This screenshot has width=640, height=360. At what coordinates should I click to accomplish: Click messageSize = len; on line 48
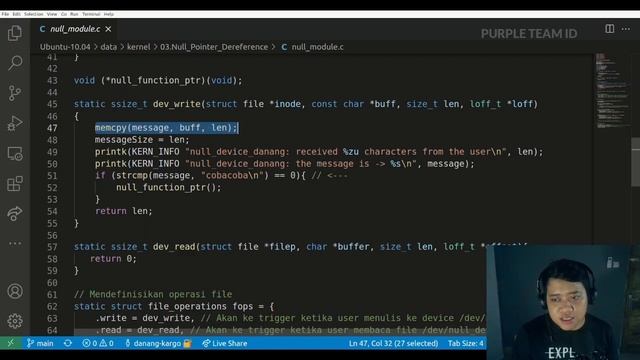tap(142, 140)
